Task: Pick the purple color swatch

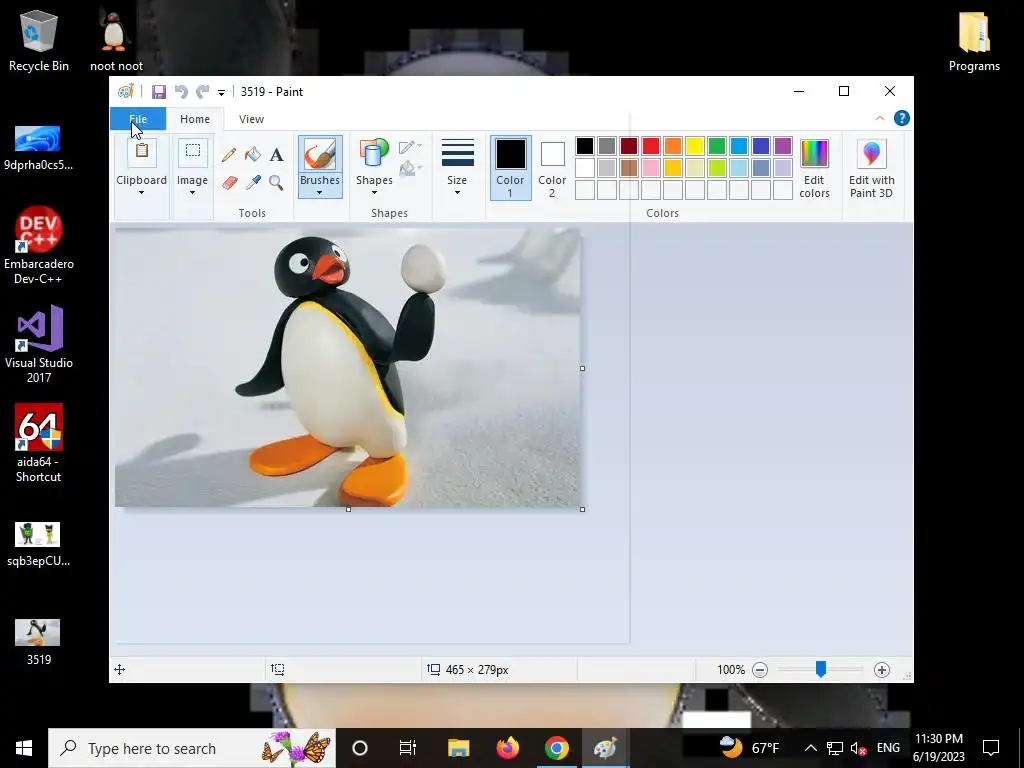Action: (783, 146)
